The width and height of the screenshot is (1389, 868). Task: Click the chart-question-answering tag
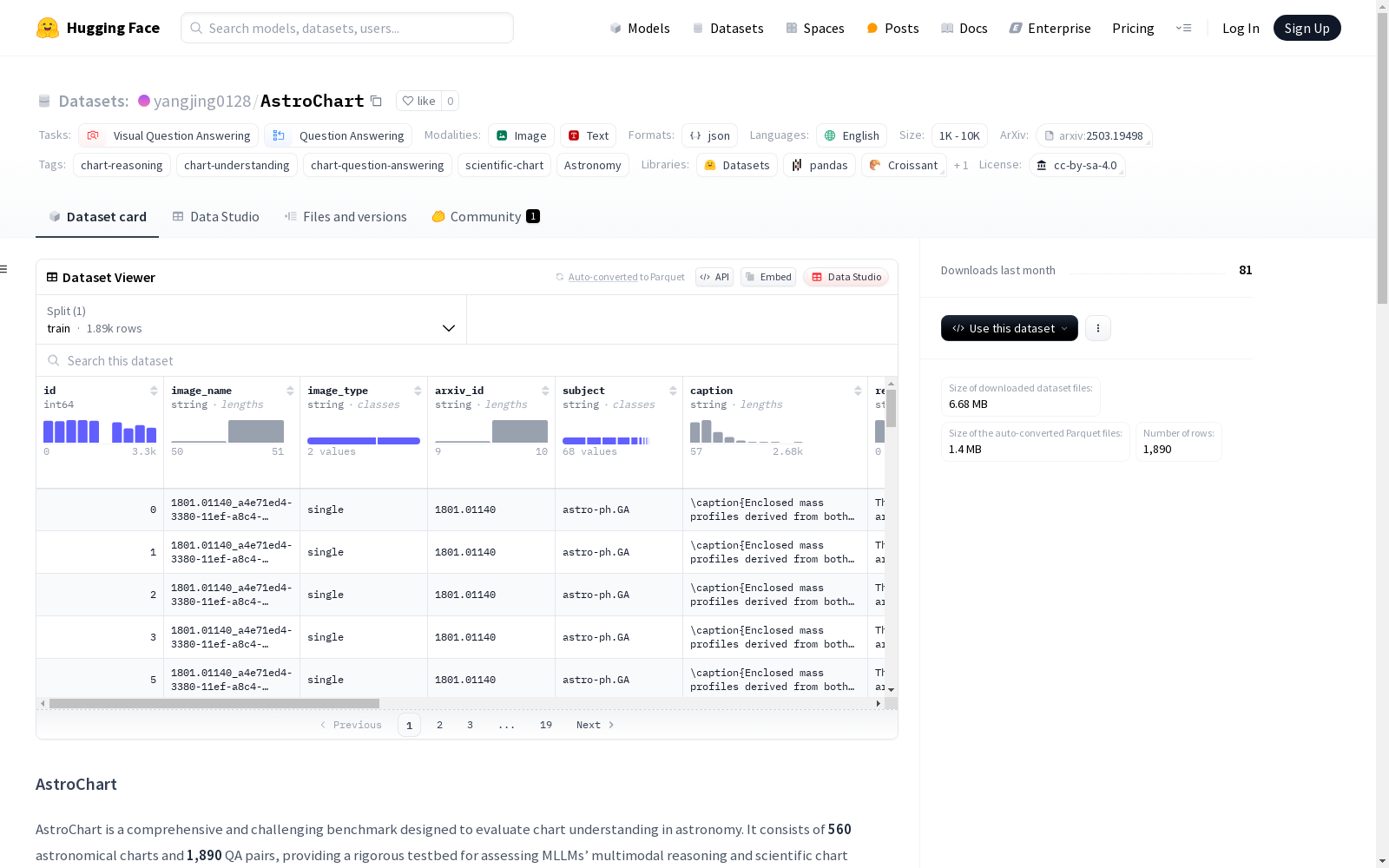(x=378, y=165)
